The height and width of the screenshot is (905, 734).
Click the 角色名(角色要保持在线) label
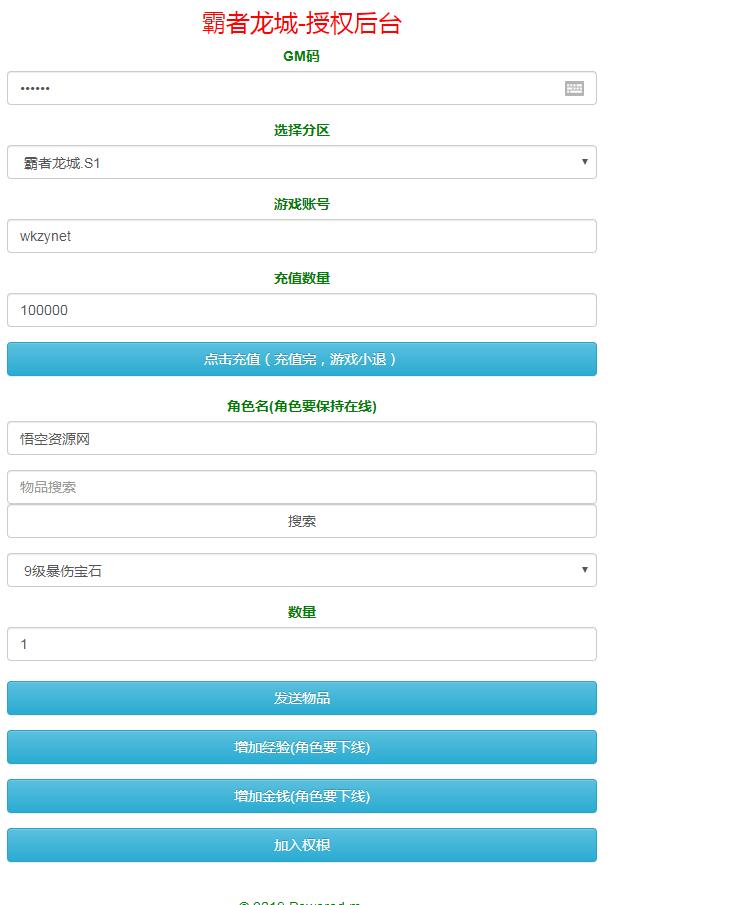tap(301, 406)
